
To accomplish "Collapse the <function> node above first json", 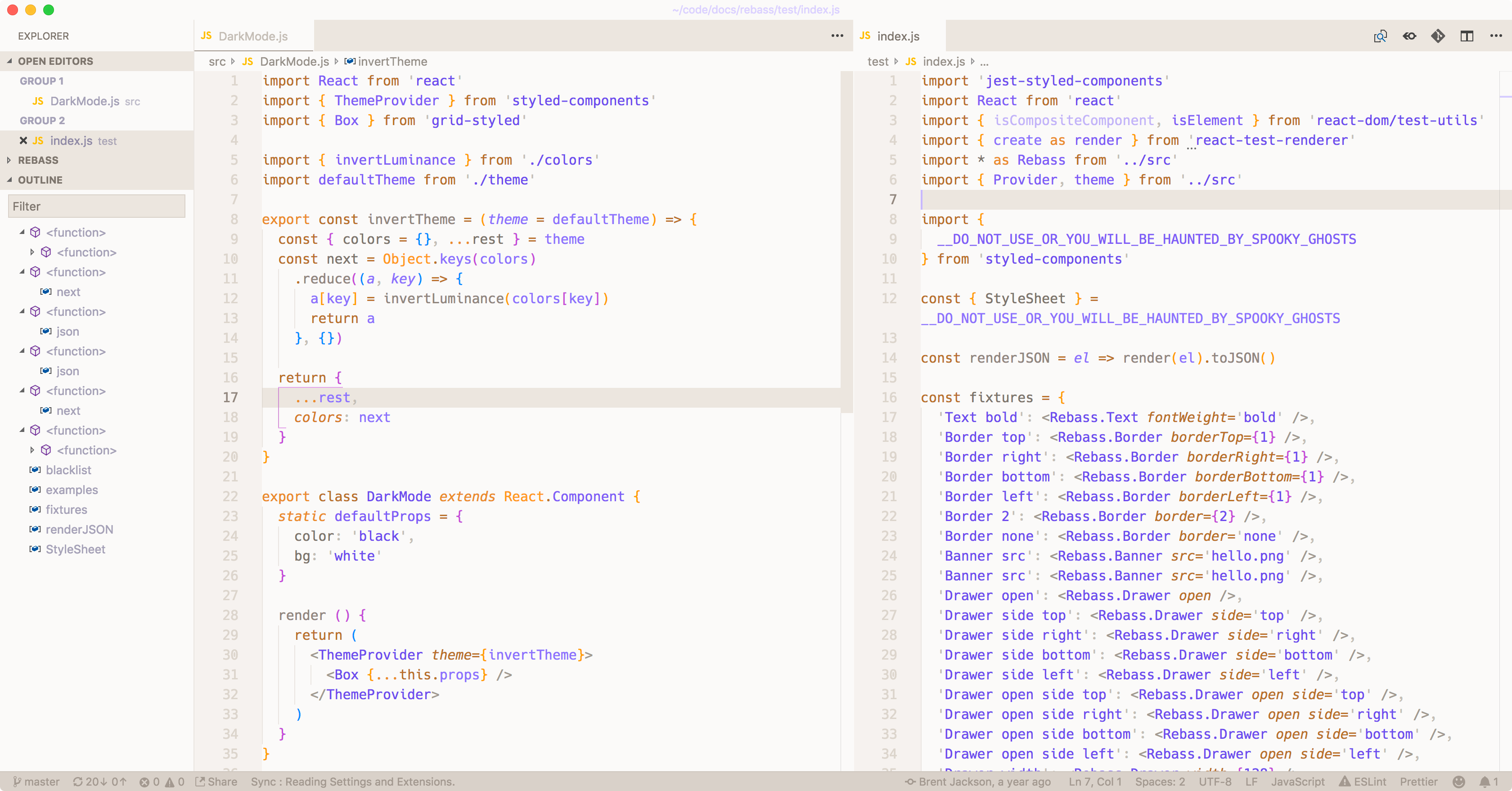I will coord(22,312).
